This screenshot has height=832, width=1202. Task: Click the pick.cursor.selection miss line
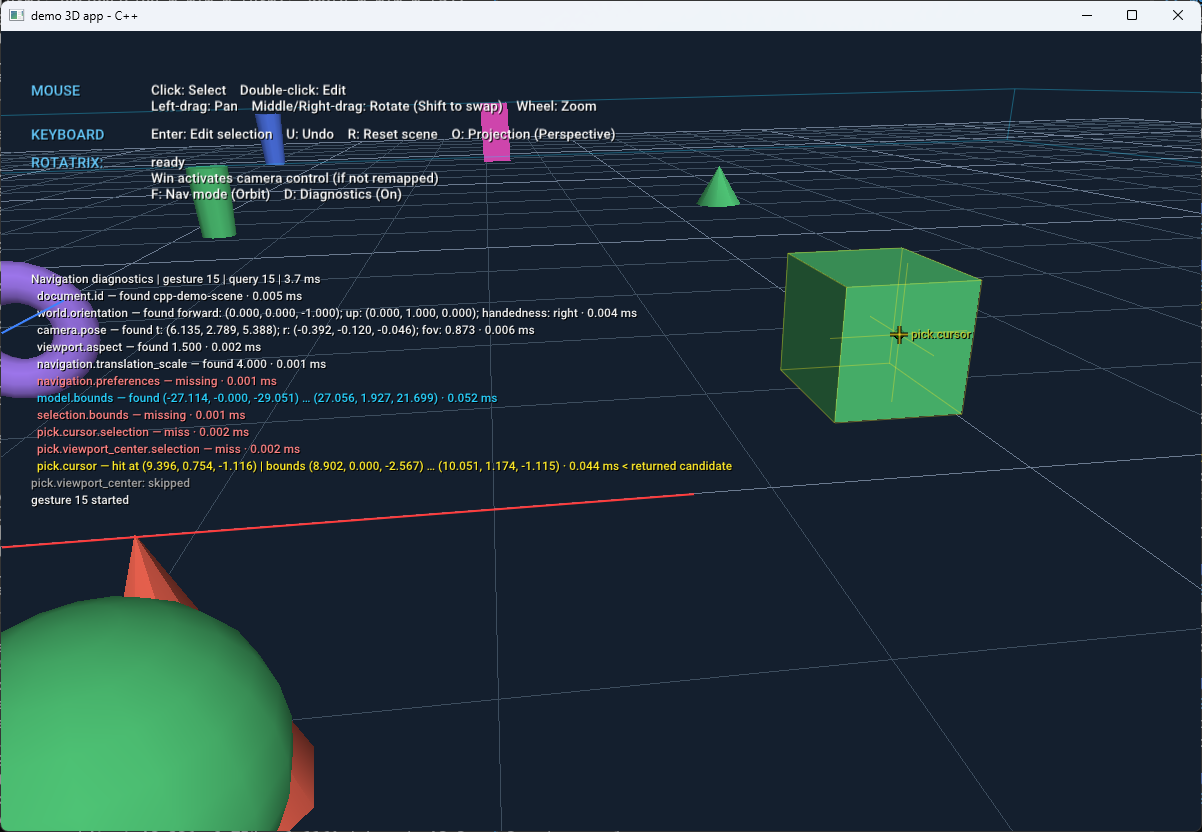click(143, 432)
